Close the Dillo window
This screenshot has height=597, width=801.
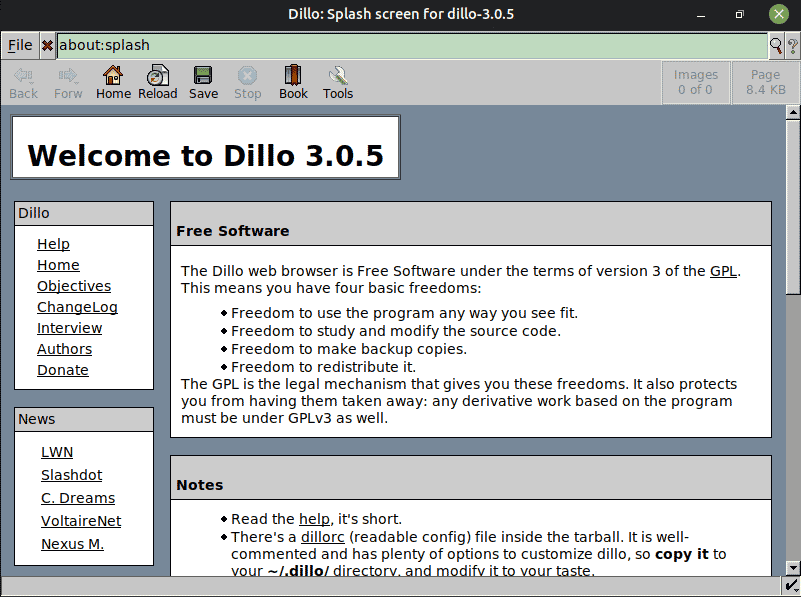tap(779, 14)
